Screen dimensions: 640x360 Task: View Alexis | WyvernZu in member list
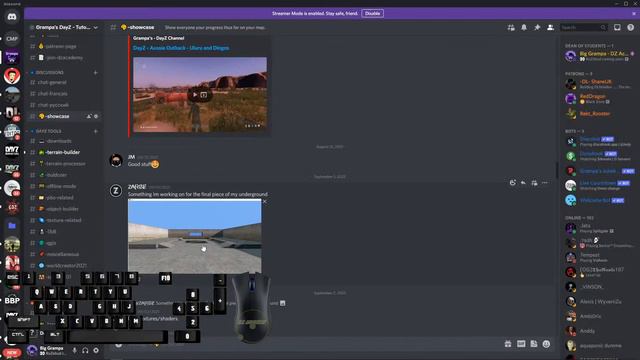tap(600, 302)
